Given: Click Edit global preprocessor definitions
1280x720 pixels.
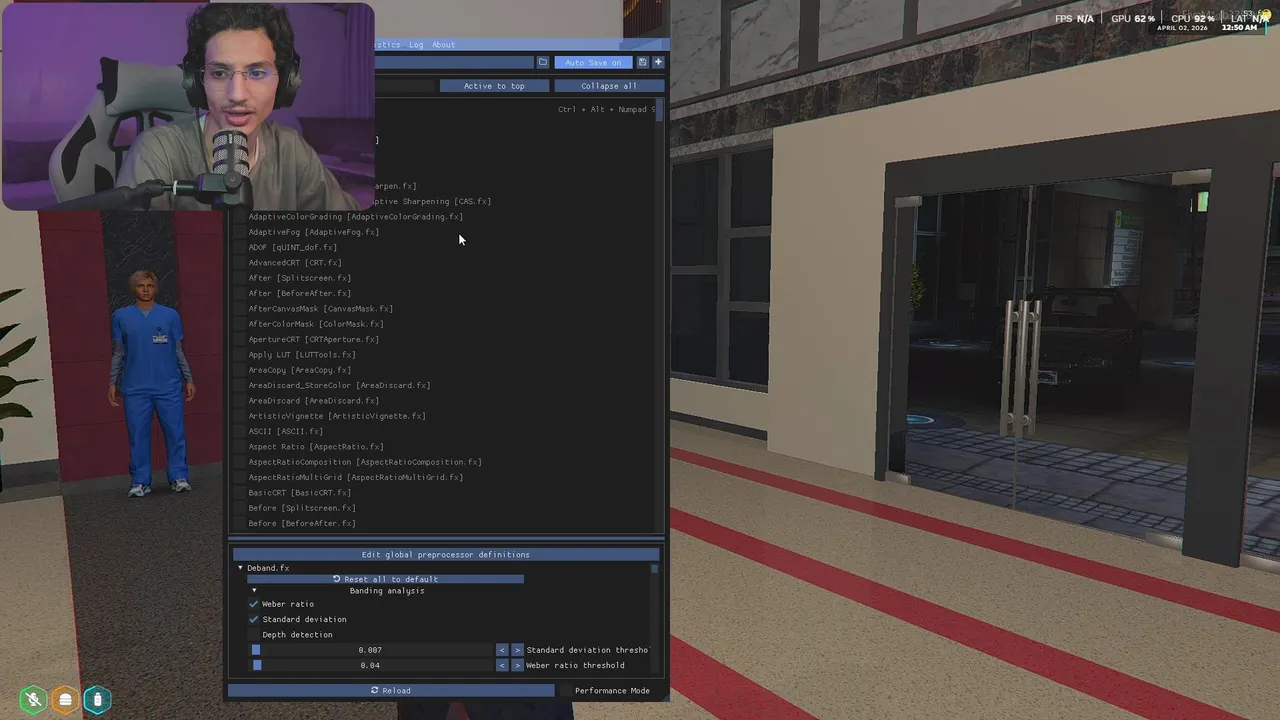Looking at the screenshot, I should [446, 554].
